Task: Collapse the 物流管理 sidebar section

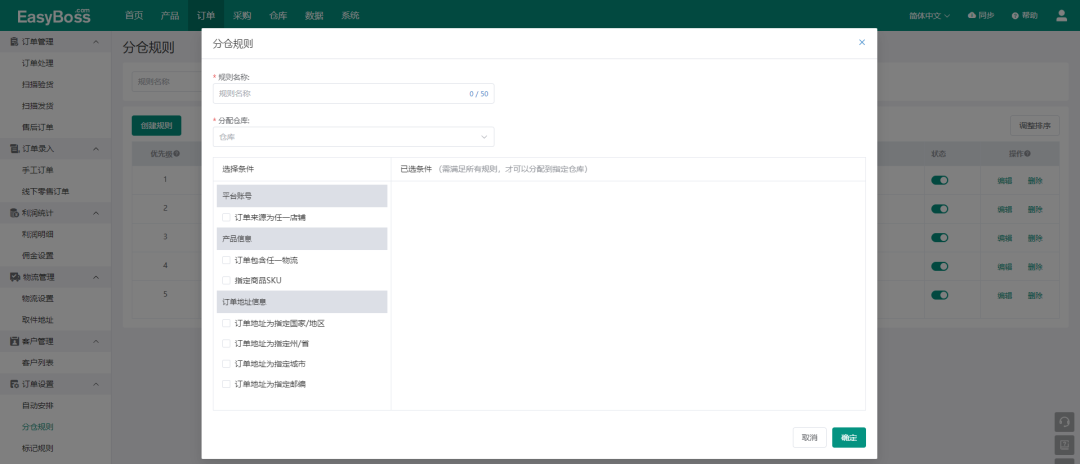Action: pos(96,277)
